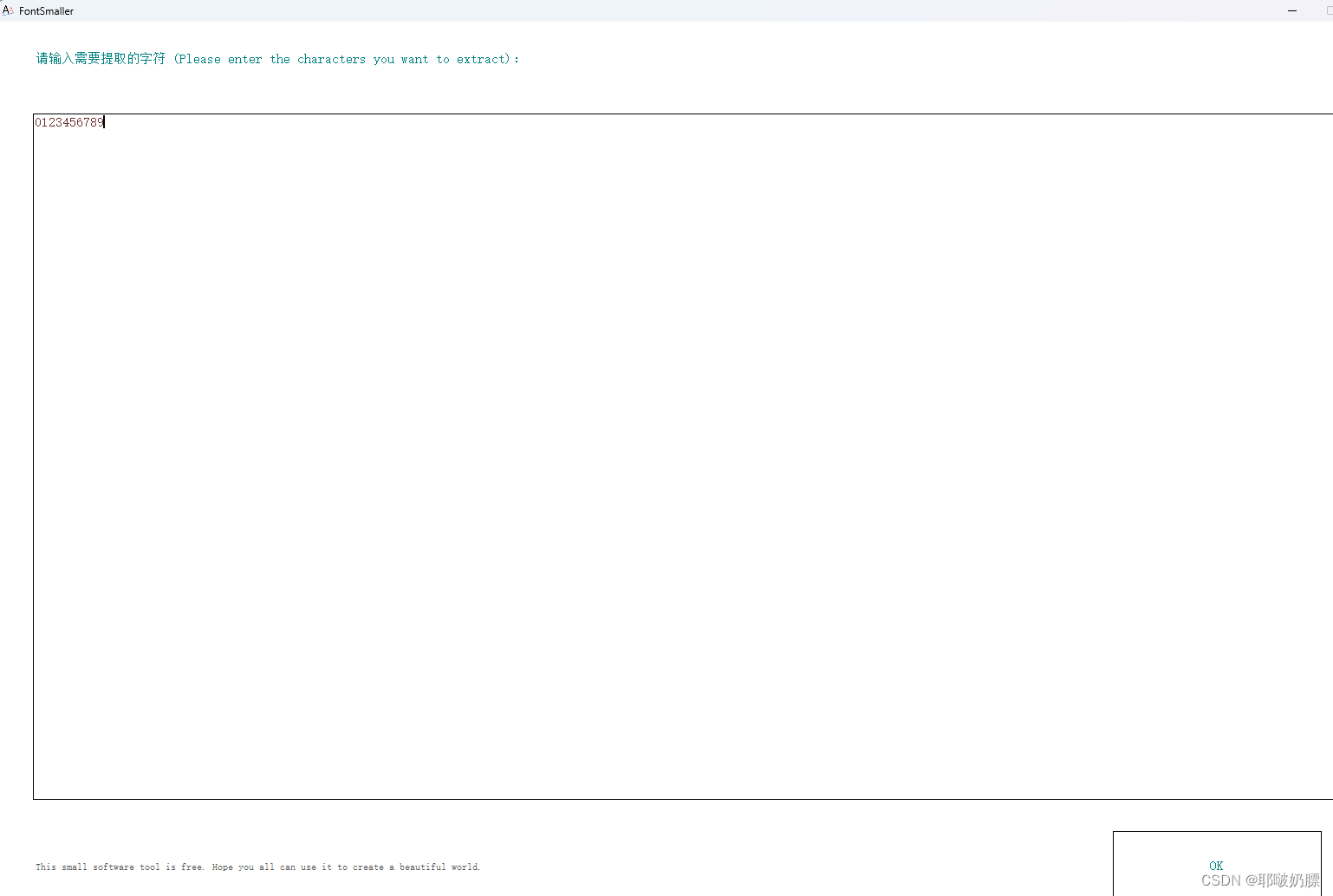Click the OK button

tap(1217, 863)
